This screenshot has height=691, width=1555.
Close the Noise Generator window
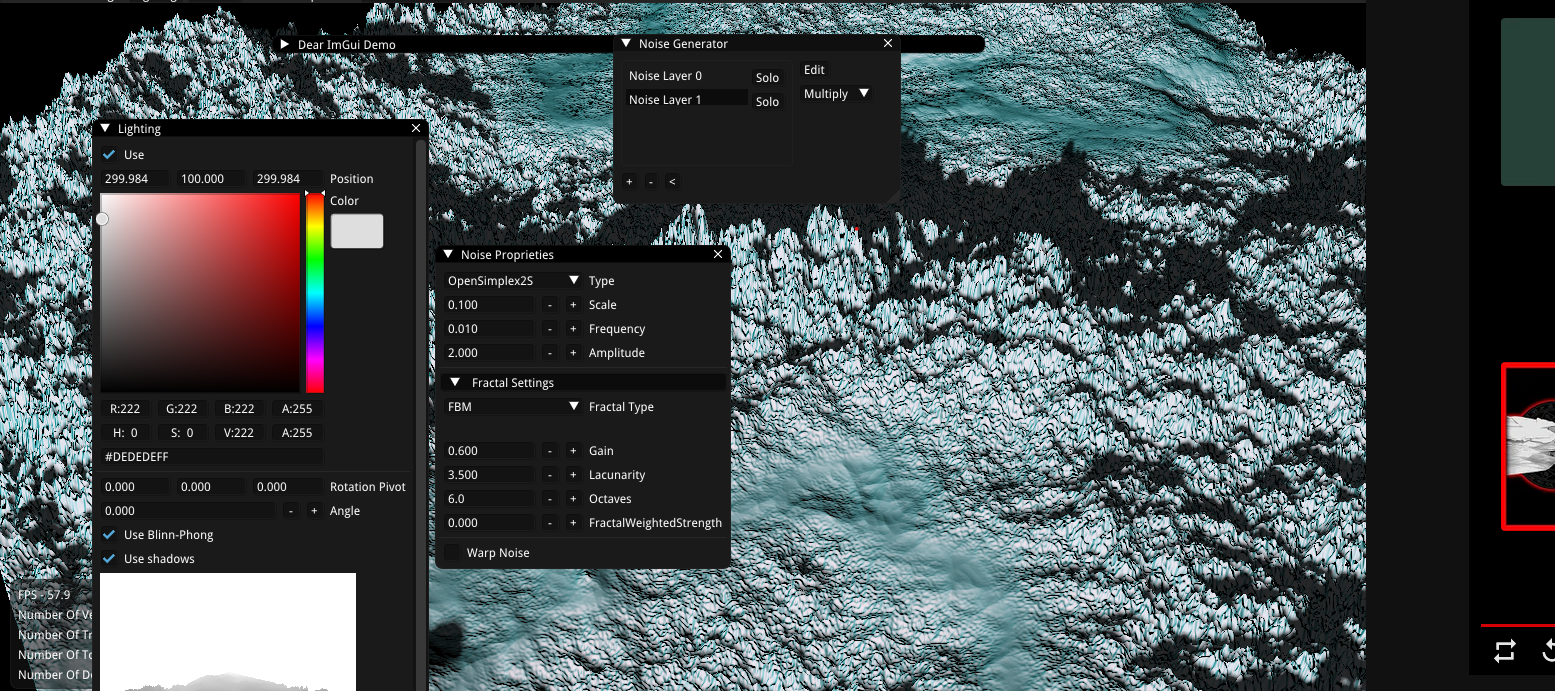[888, 44]
